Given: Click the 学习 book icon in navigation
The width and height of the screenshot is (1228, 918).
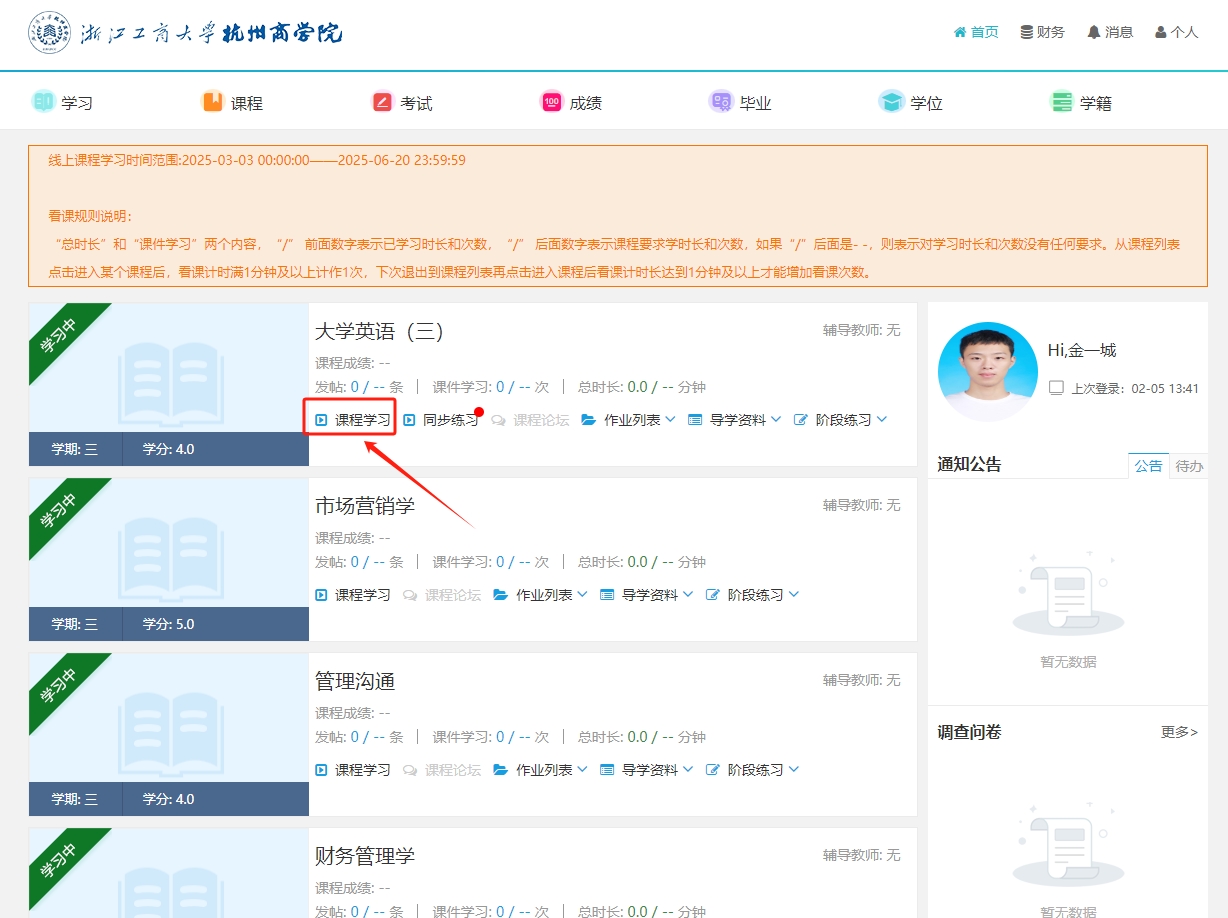Looking at the screenshot, I should click(x=43, y=102).
